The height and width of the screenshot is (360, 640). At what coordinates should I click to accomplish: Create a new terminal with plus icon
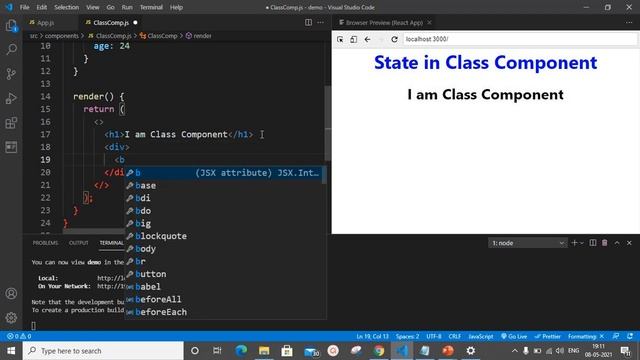574,243
